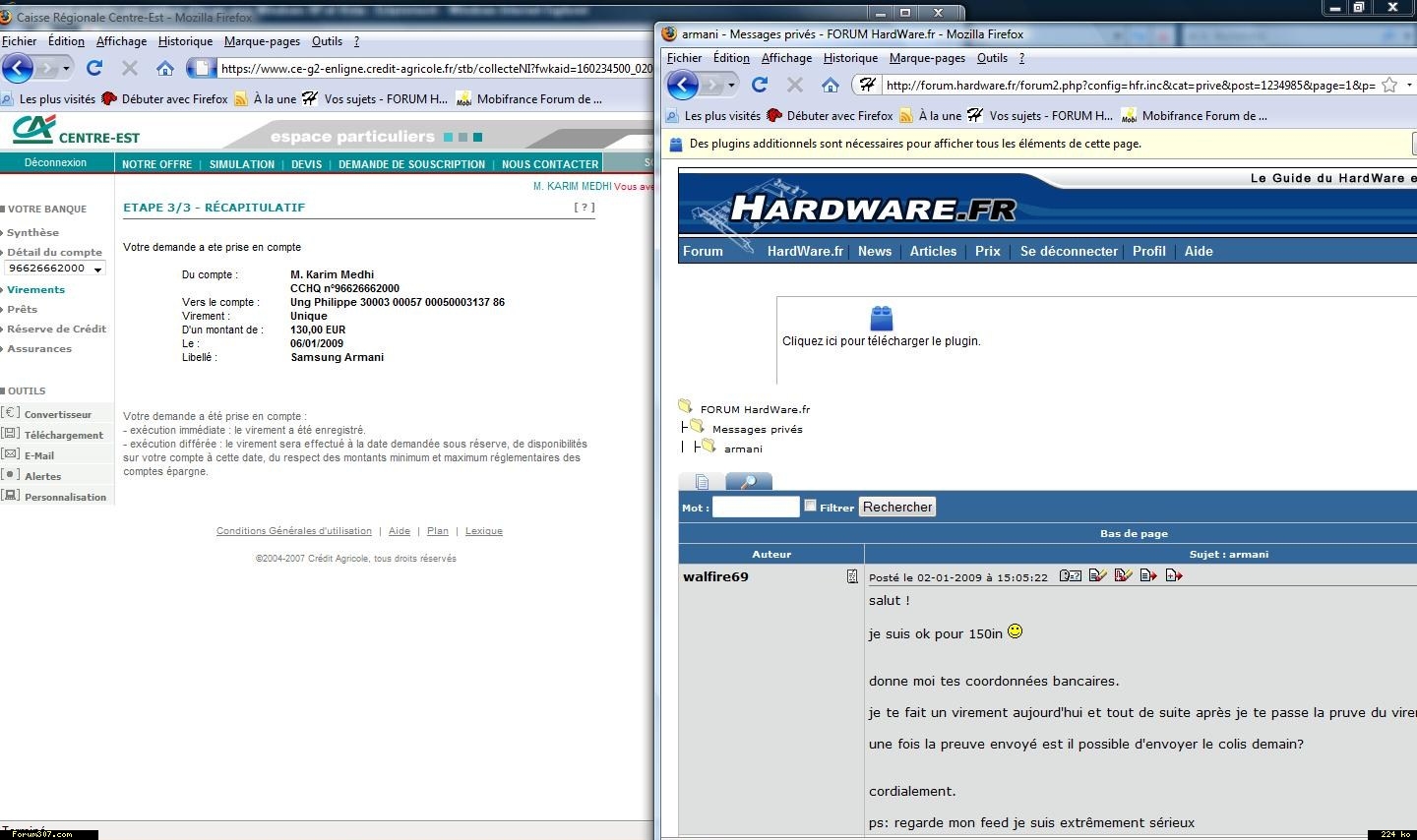Reload the Crédit Agricole page
Screen dimensions: 1417x840
point(94,68)
